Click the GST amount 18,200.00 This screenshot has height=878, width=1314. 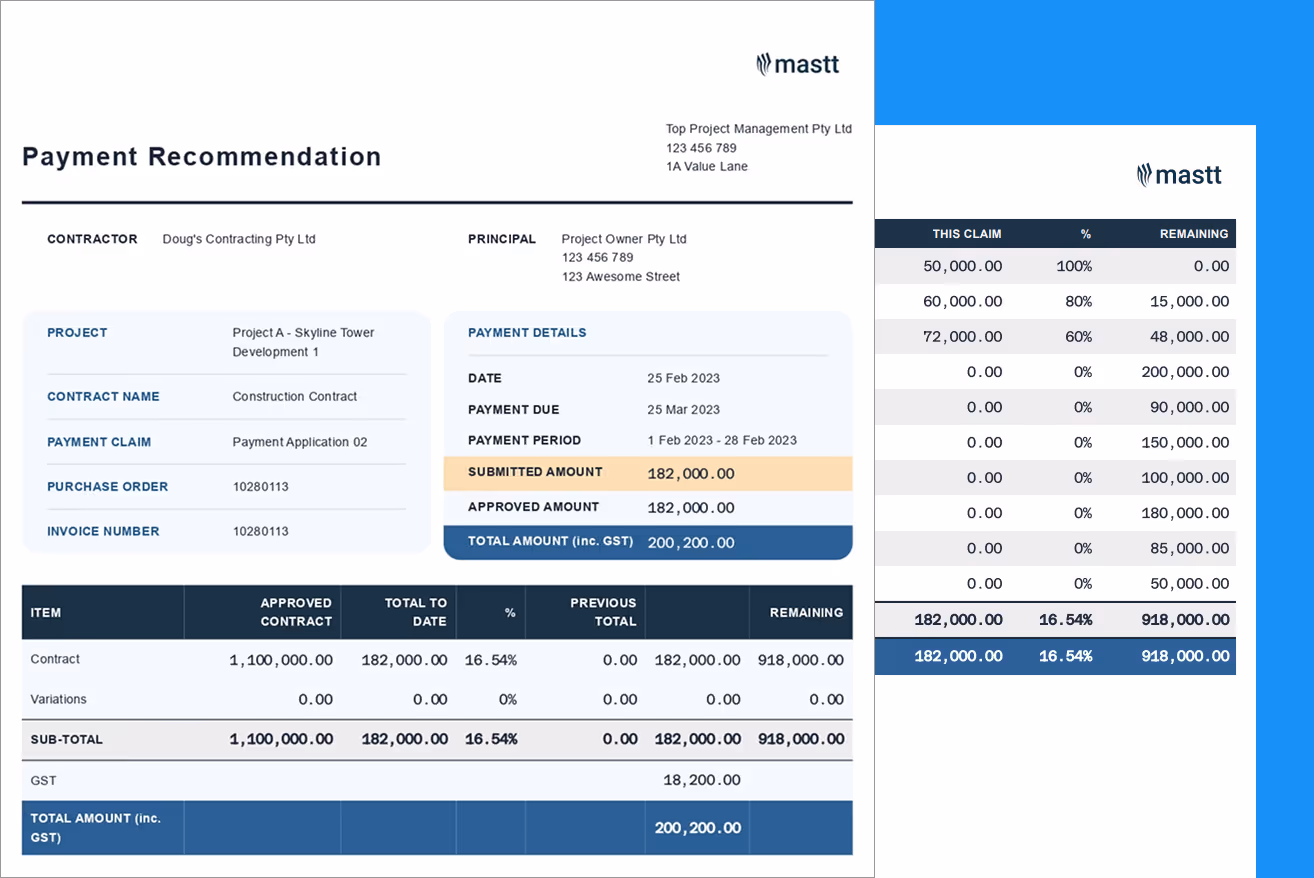tap(702, 780)
